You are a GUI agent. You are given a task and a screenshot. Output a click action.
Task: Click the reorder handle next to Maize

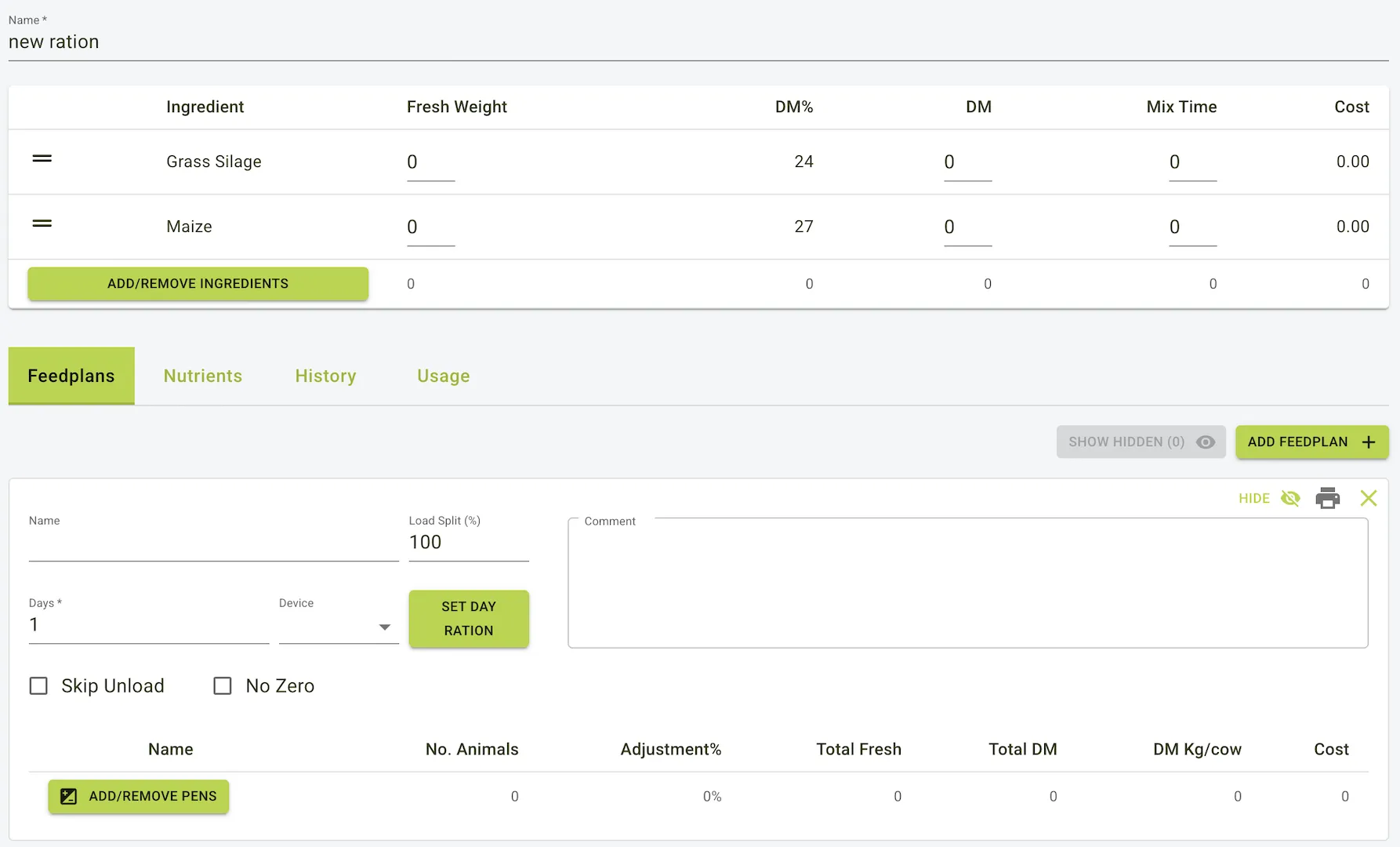(x=41, y=225)
